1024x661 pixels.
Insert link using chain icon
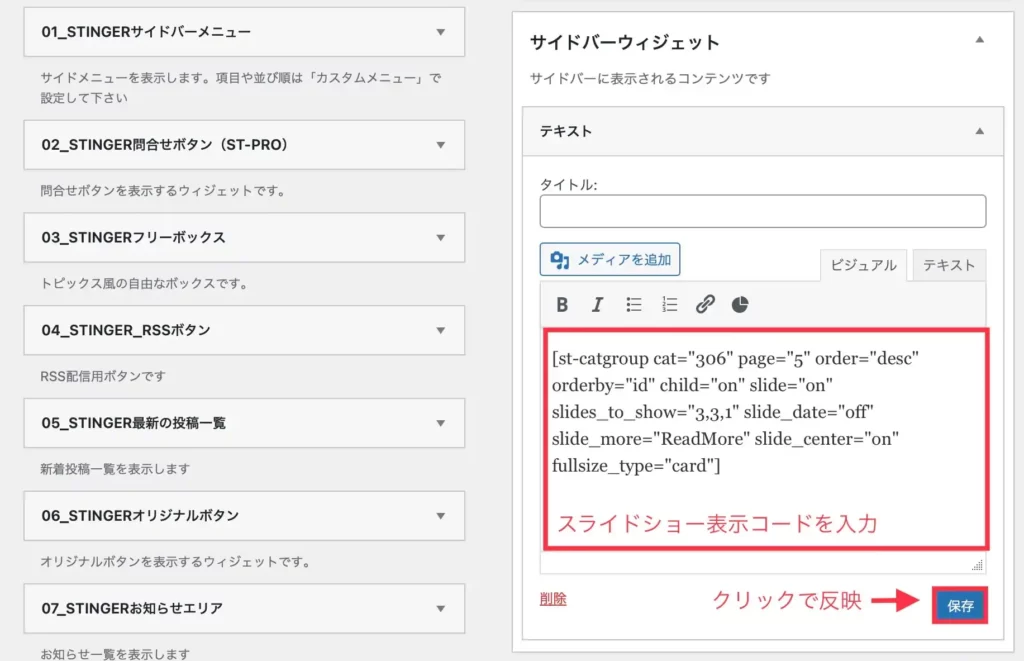tap(705, 304)
